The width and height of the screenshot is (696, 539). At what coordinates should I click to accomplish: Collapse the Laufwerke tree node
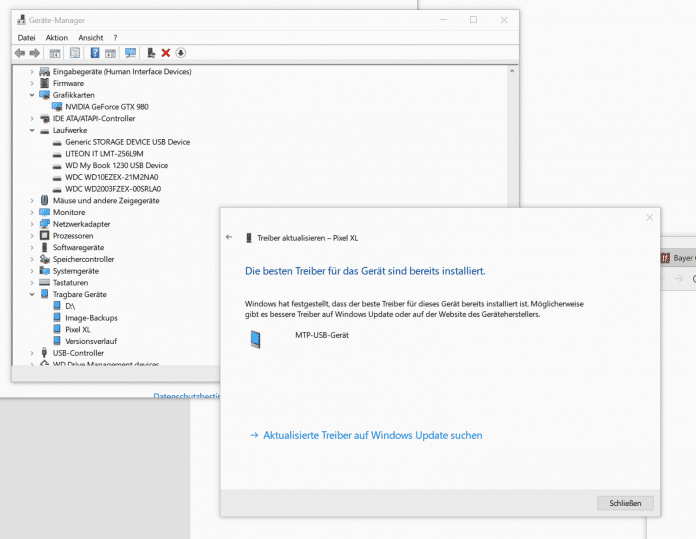[x=32, y=130]
